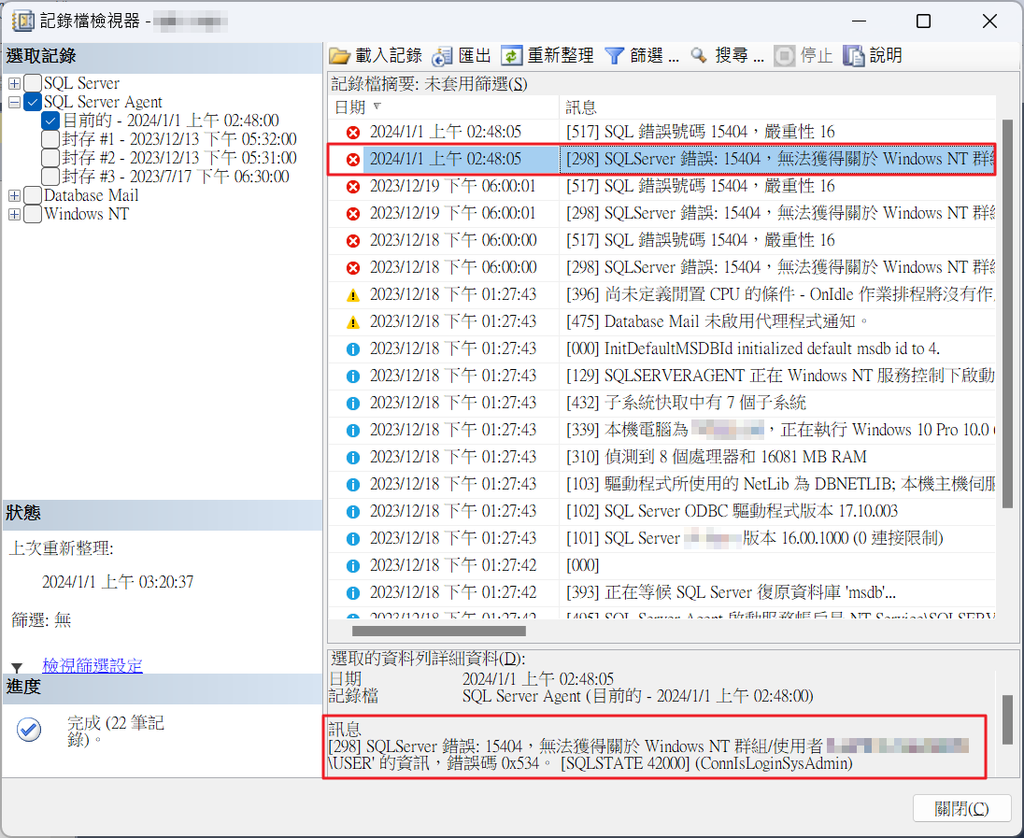
Task: Click error icon on 2023/12/19 [517] row
Action: (x=353, y=187)
